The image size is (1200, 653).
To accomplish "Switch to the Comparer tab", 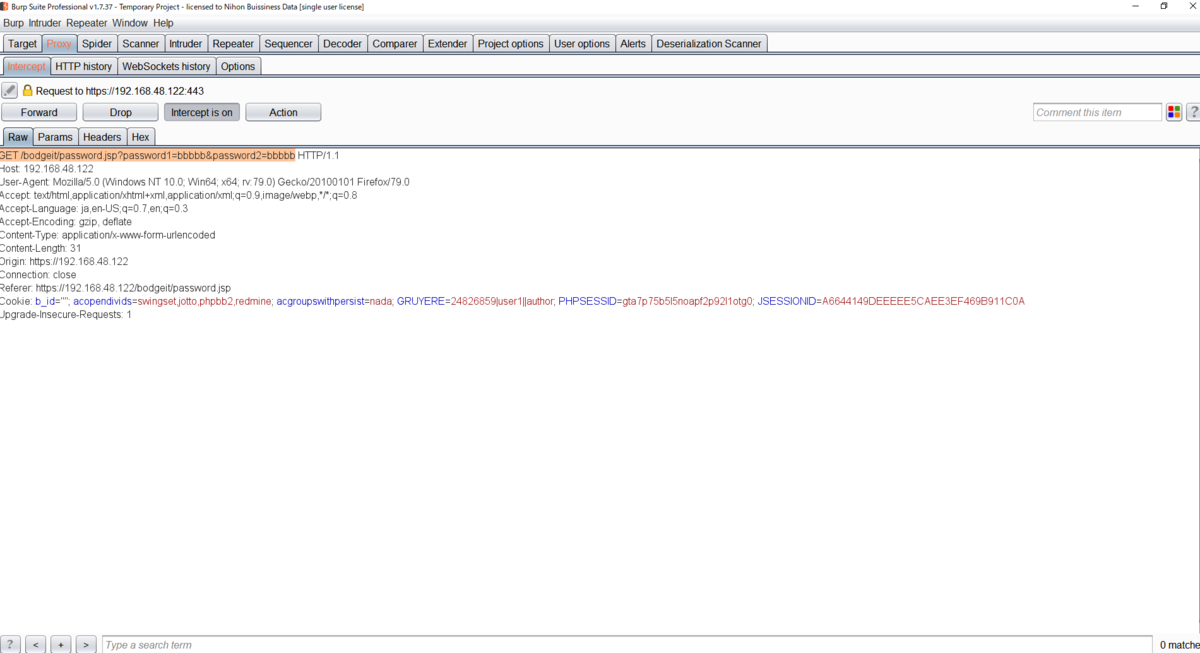I will [395, 43].
